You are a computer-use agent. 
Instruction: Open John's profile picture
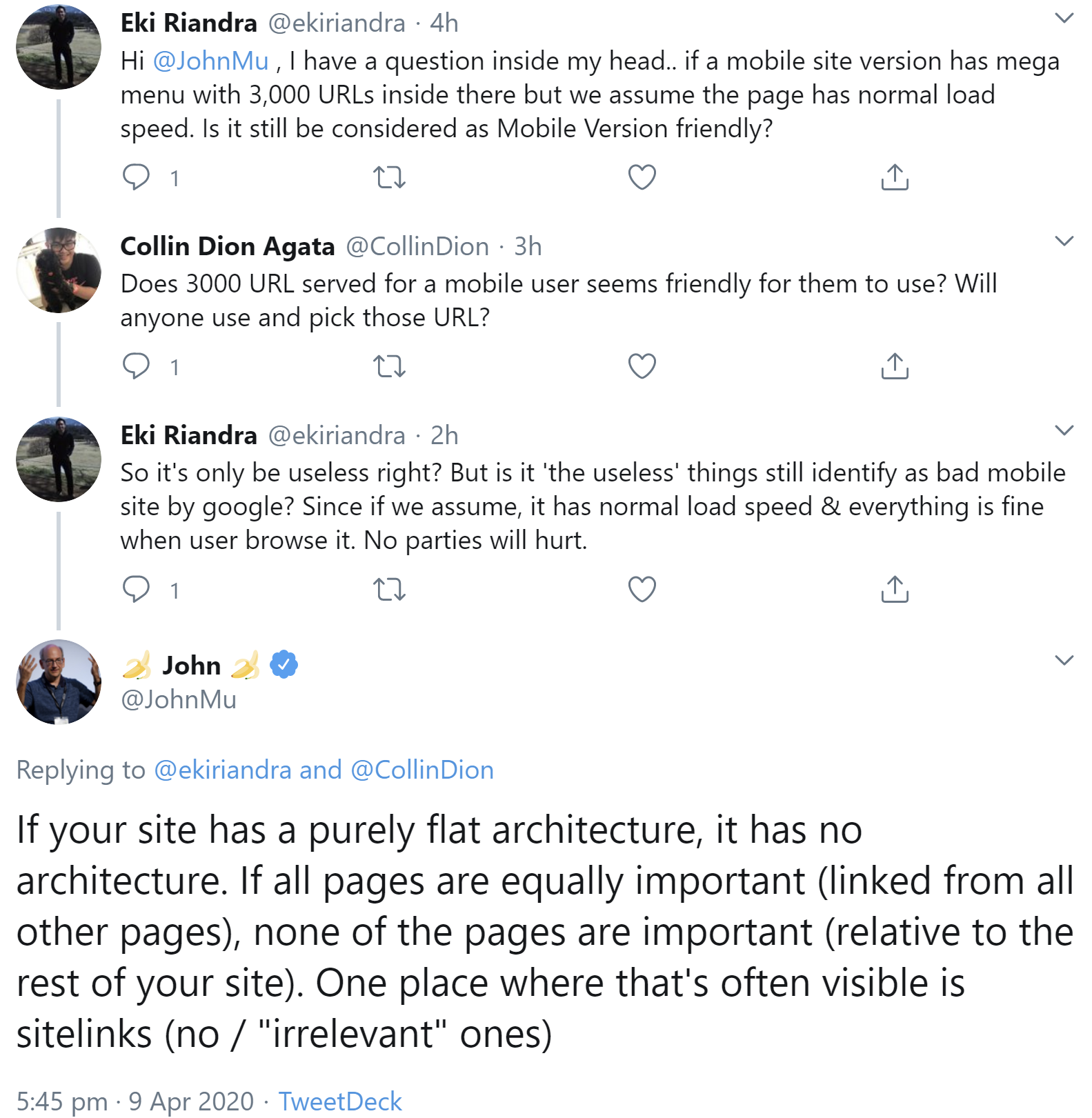click(59, 682)
